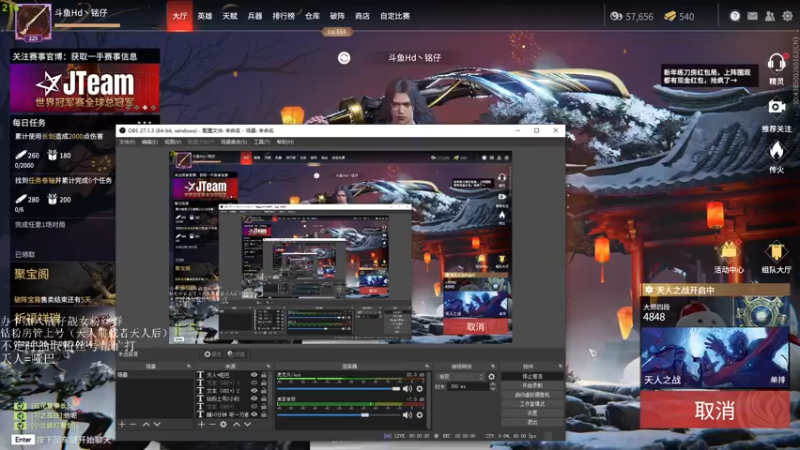The image size is (800, 450).
Task: Click the 精灵 headset icon
Action: (x=777, y=63)
